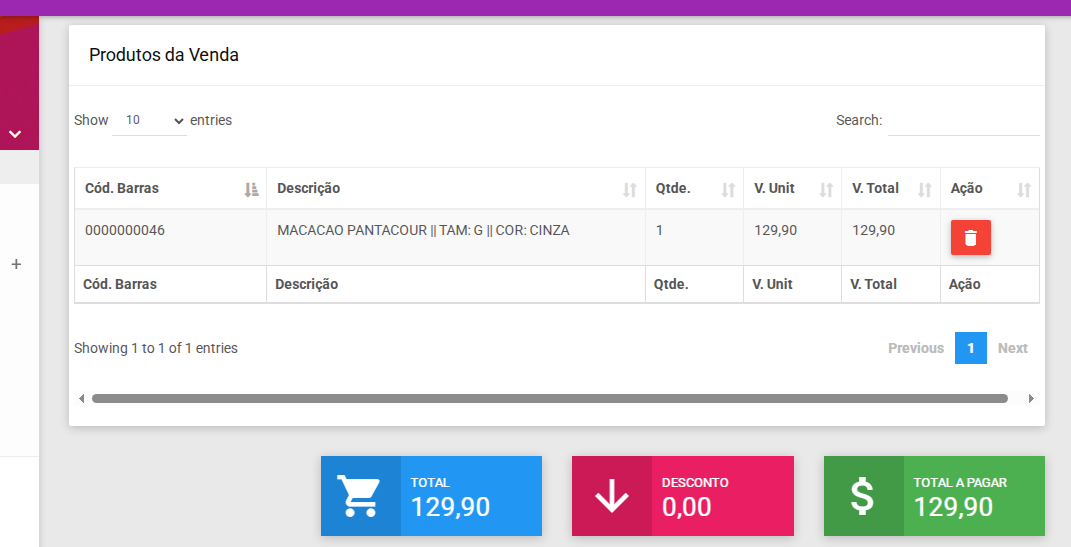
Task: Open the Show entries count dropdown
Action: 149,120
